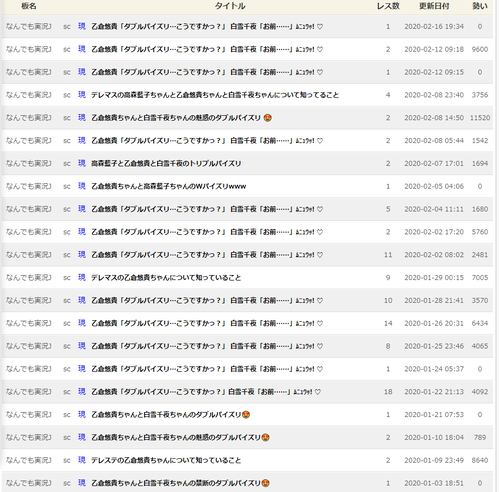The width and height of the screenshot is (499, 492).
Task: Select date 2020-01-29 00:15
Action: [x=434, y=278]
